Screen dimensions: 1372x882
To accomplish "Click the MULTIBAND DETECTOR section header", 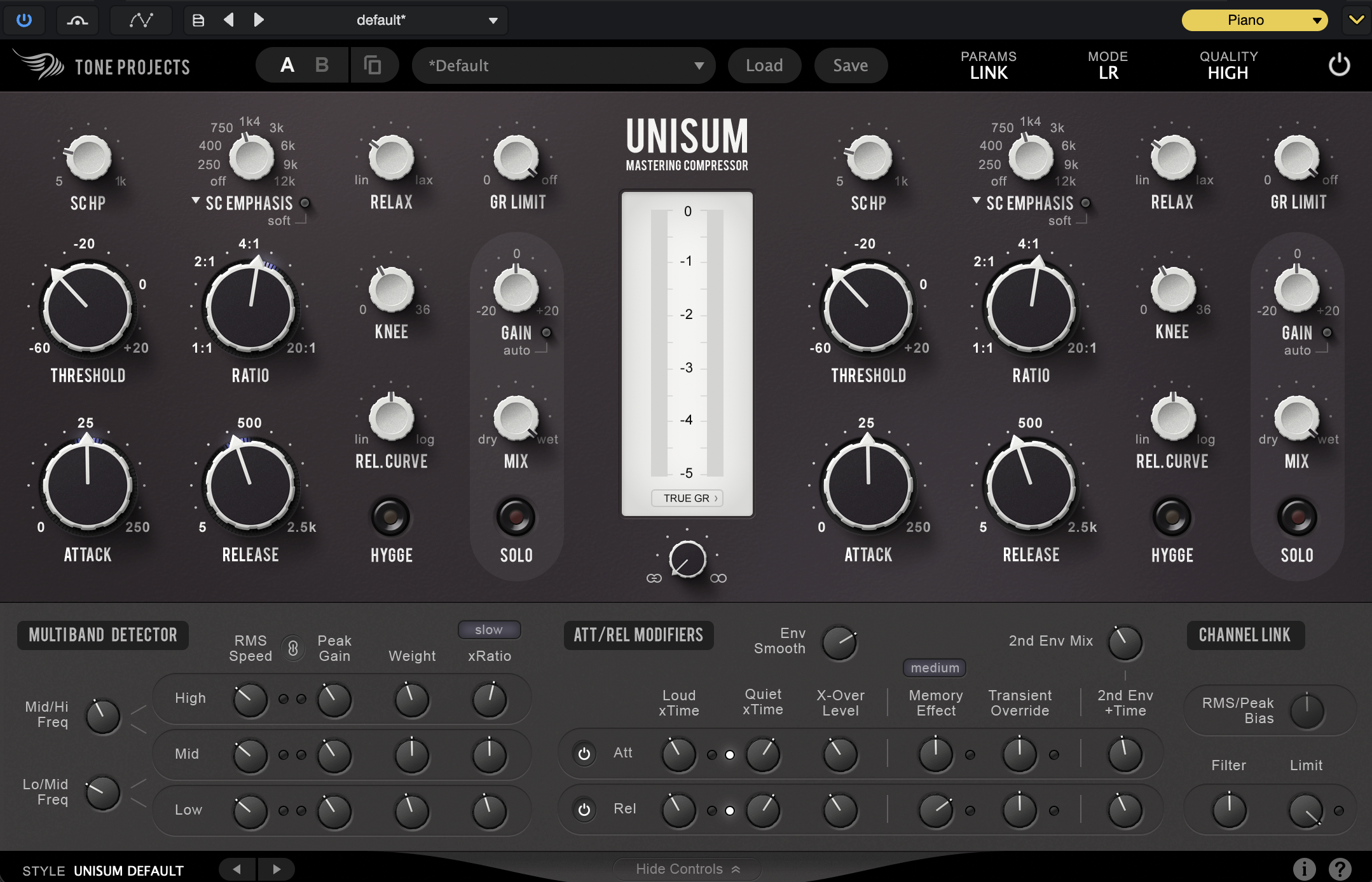I will (x=103, y=635).
